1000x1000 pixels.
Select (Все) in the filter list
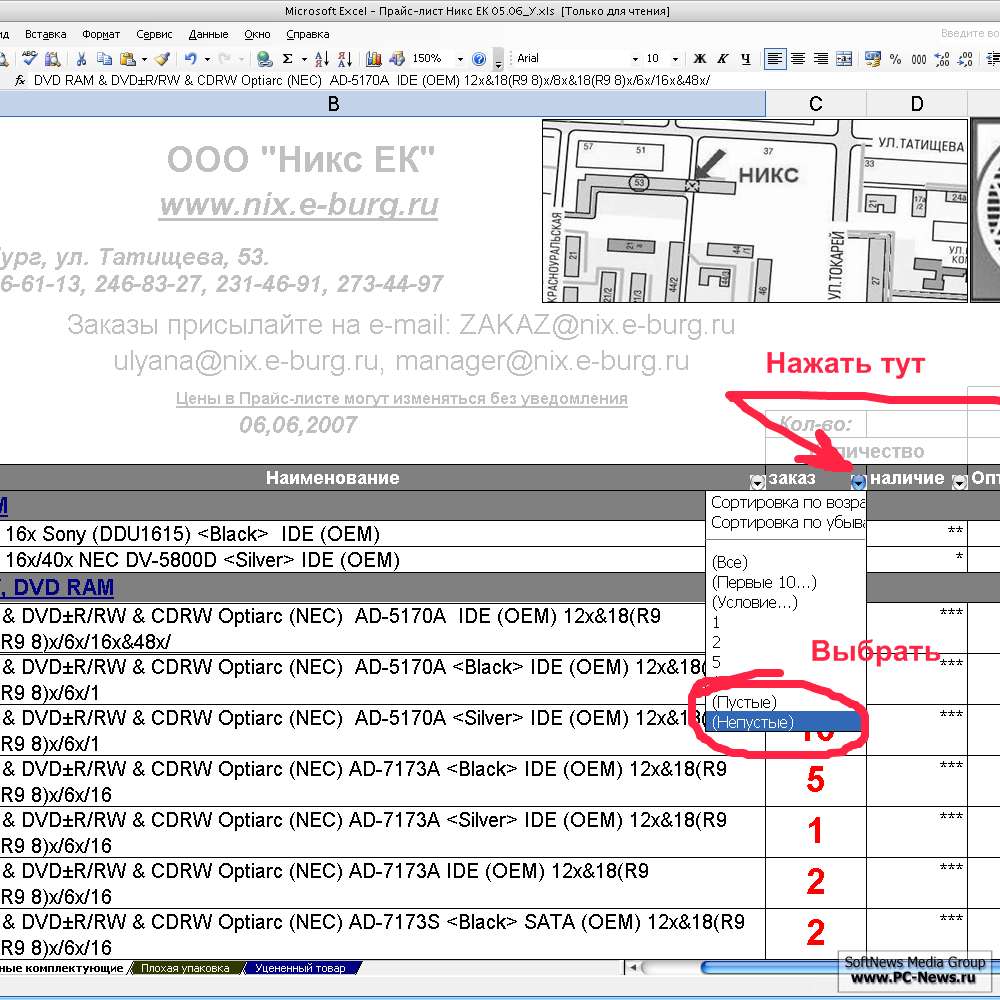pyautogui.click(x=786, y=562)
